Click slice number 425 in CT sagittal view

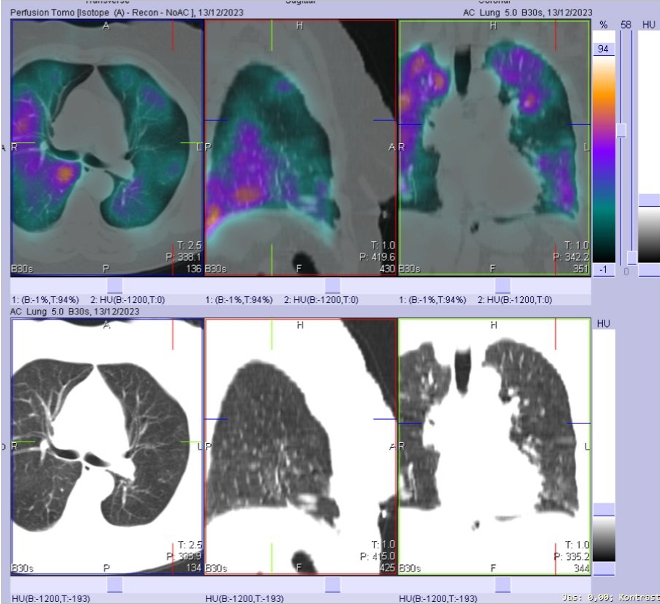387,568
